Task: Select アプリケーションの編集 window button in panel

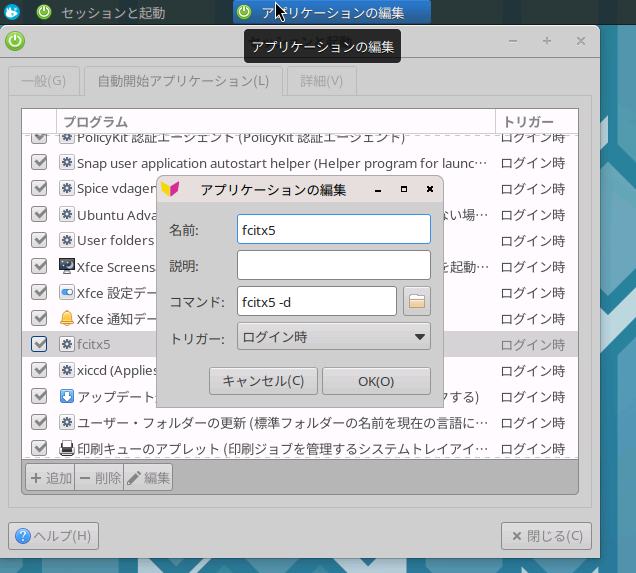Action: (x=332, y=12)
